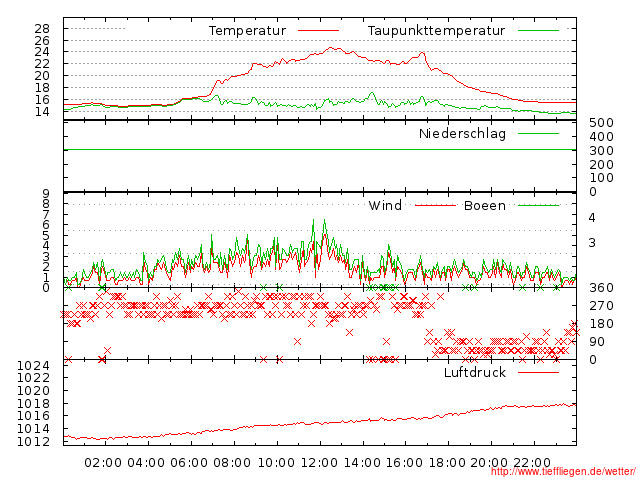This screenshot has height=480, width=640.
Task: Open the tieffliegen.de/wetter link
Action: [563, 472]
